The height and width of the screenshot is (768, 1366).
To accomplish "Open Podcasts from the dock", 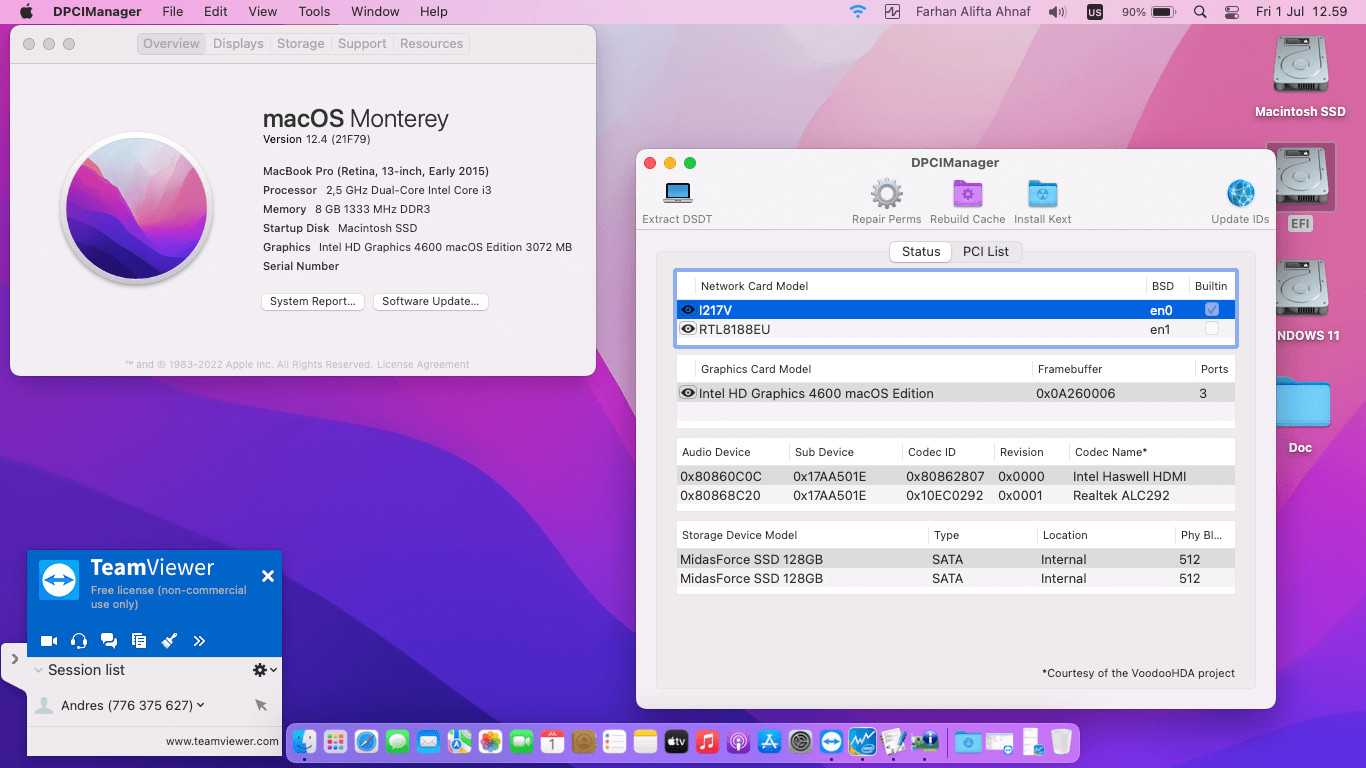I will [x=738, y=741].
